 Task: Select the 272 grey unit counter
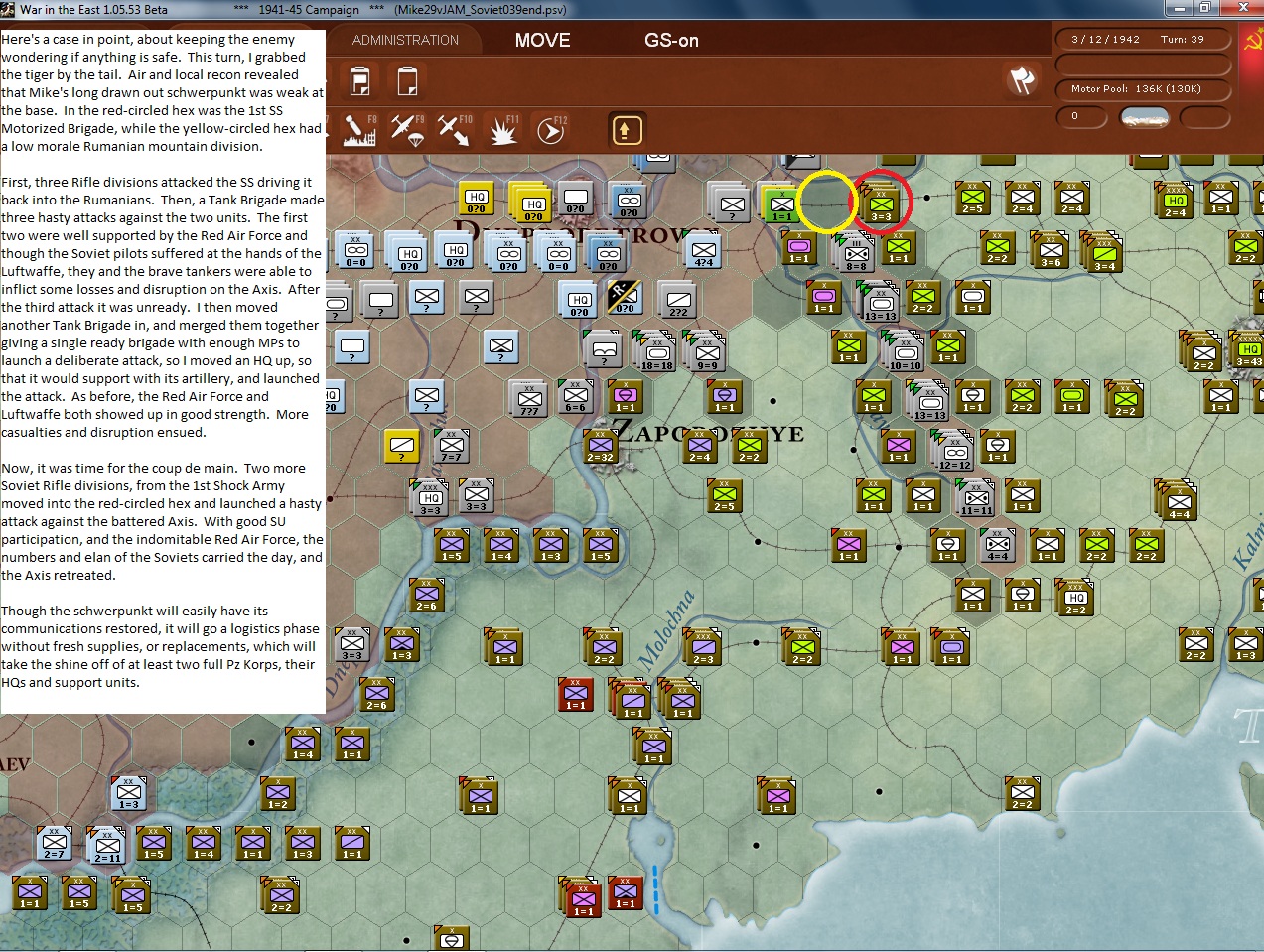coord(679,300)
